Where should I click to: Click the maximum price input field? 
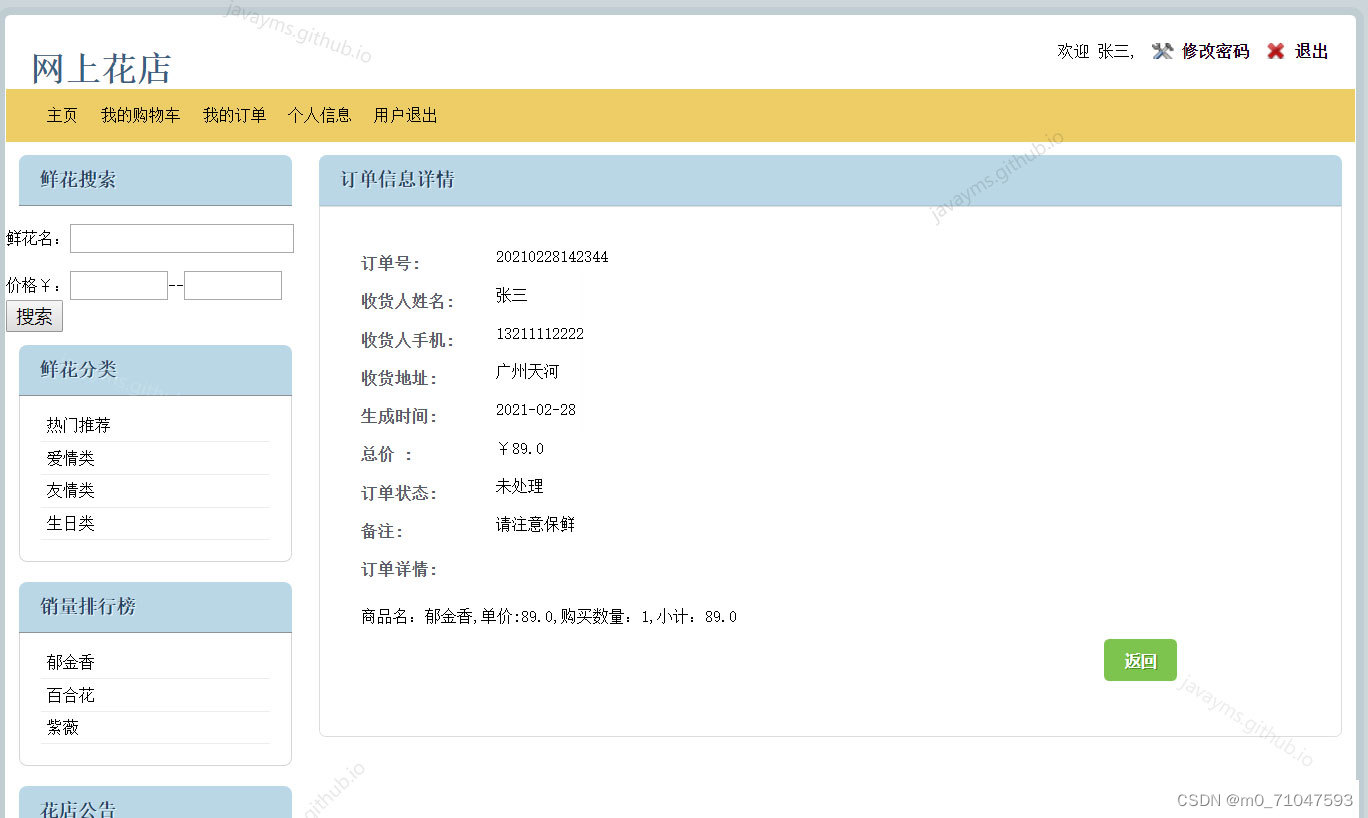[x=232, y=285]
